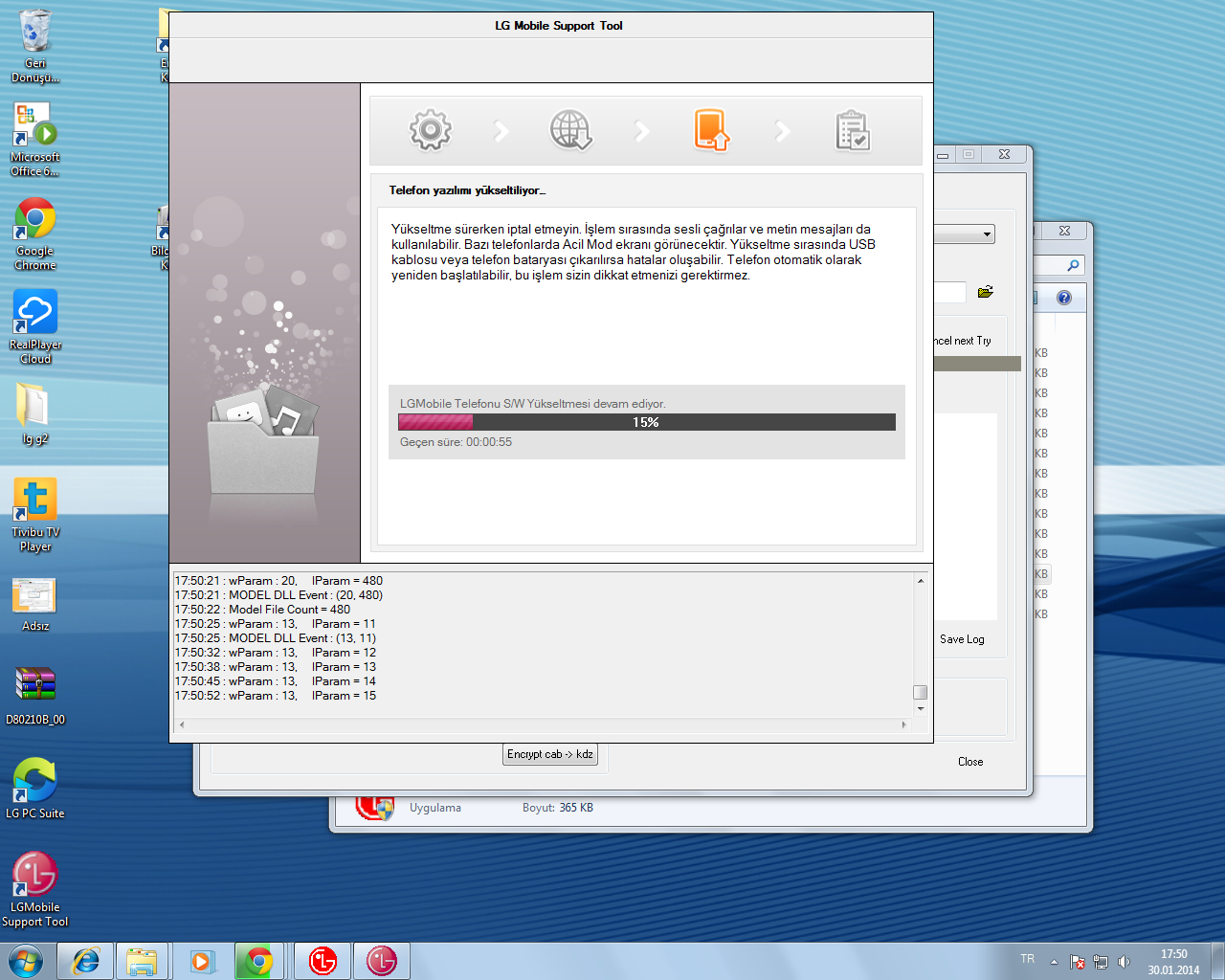Viewport: 1225px width, 980px height.
Task: Click the Encrypt cab -> kdz button
Action: pos(550,754)
